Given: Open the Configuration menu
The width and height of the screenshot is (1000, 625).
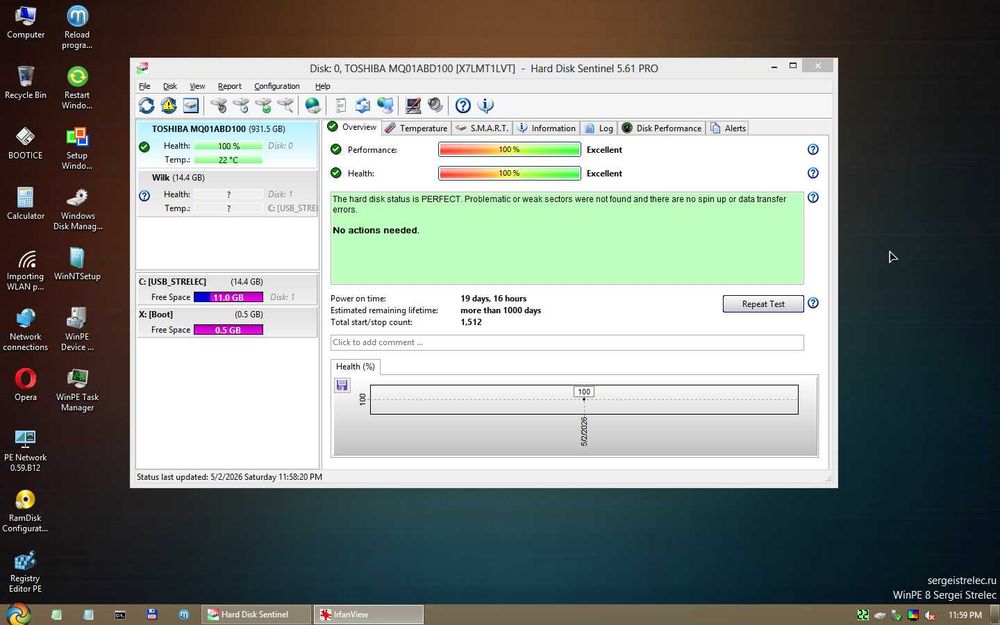Looking at the screenshot, I should [277, 86].
